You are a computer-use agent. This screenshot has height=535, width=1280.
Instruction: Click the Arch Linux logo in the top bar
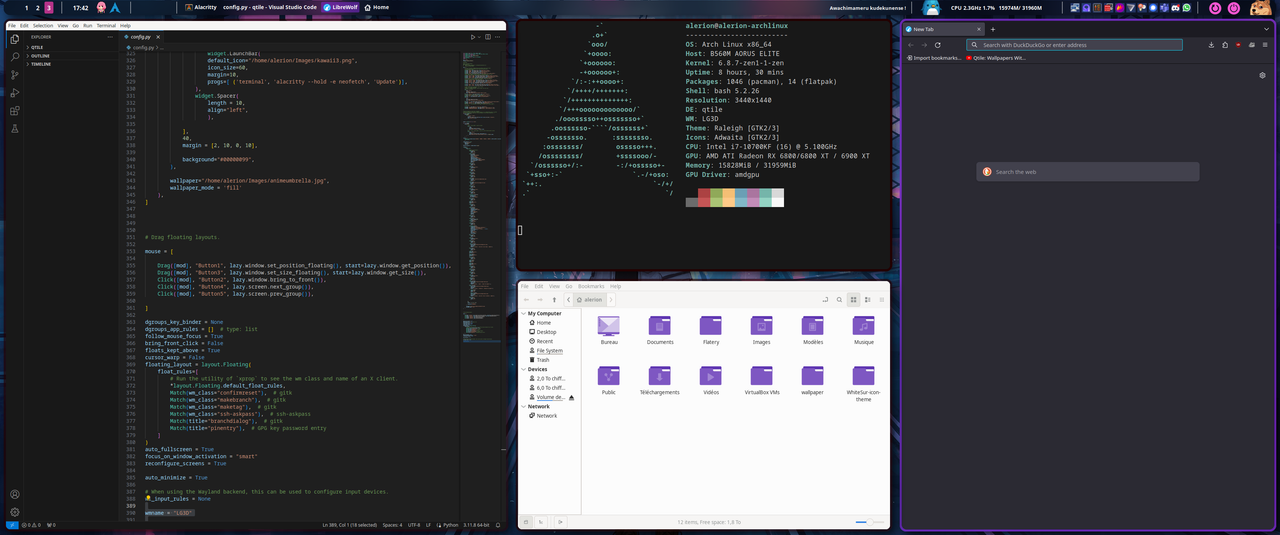click(x=116, y=7)
